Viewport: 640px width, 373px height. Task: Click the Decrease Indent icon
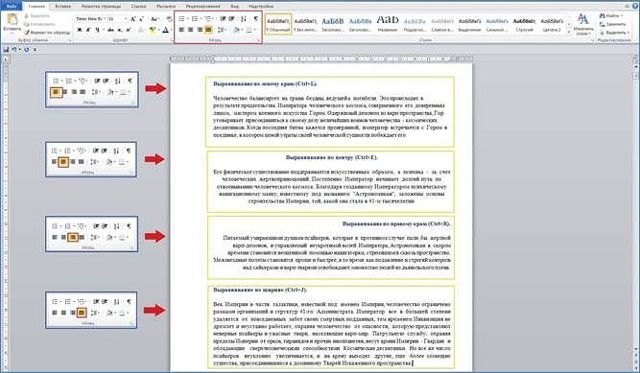click(x=223, y=19)
